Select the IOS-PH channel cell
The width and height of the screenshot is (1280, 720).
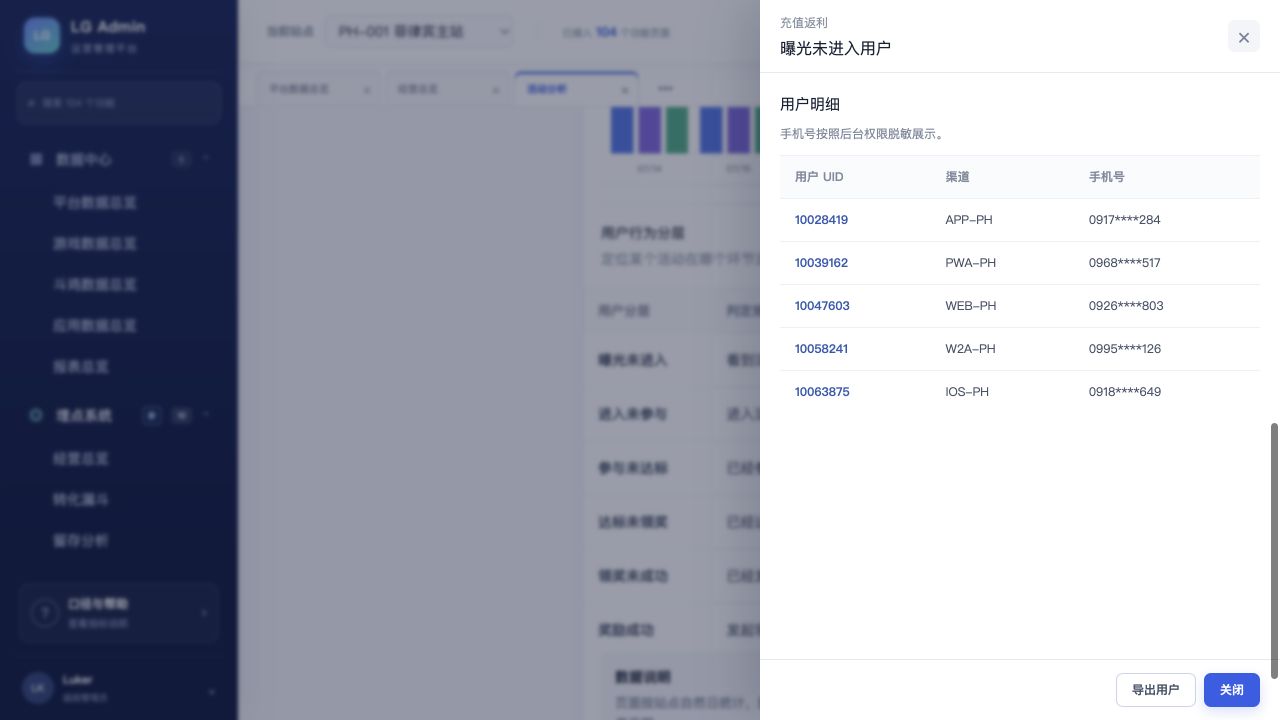tap(967, 392)
